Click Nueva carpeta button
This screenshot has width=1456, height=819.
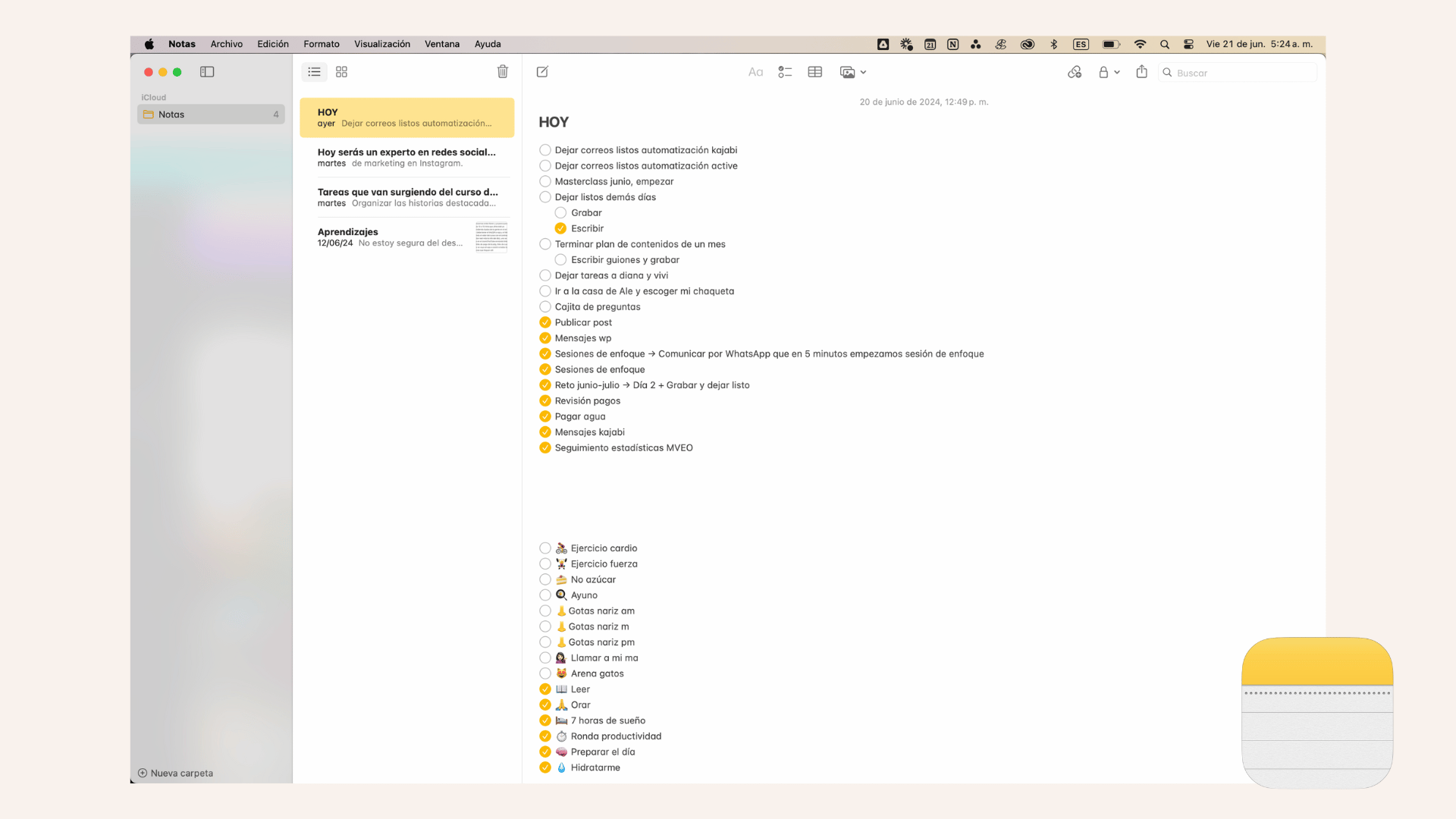[175, 773]
